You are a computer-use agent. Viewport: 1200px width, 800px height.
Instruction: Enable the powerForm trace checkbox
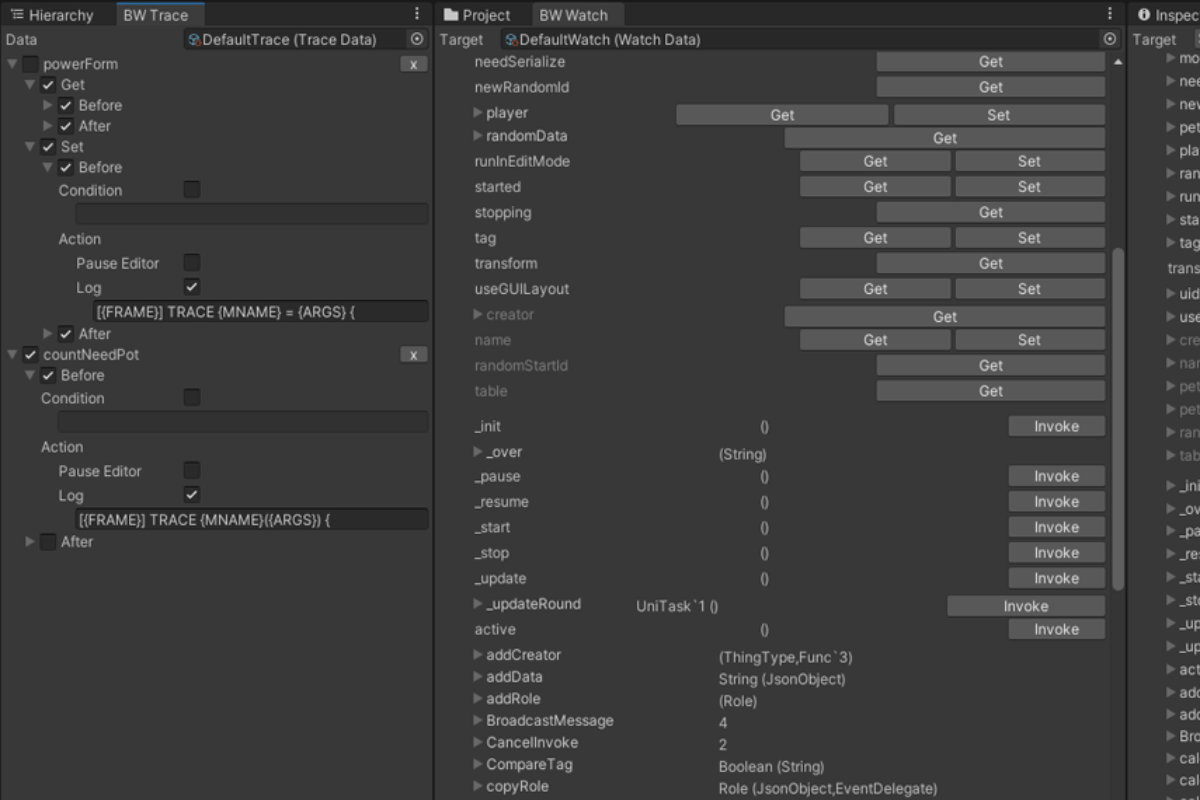(31, 64)
